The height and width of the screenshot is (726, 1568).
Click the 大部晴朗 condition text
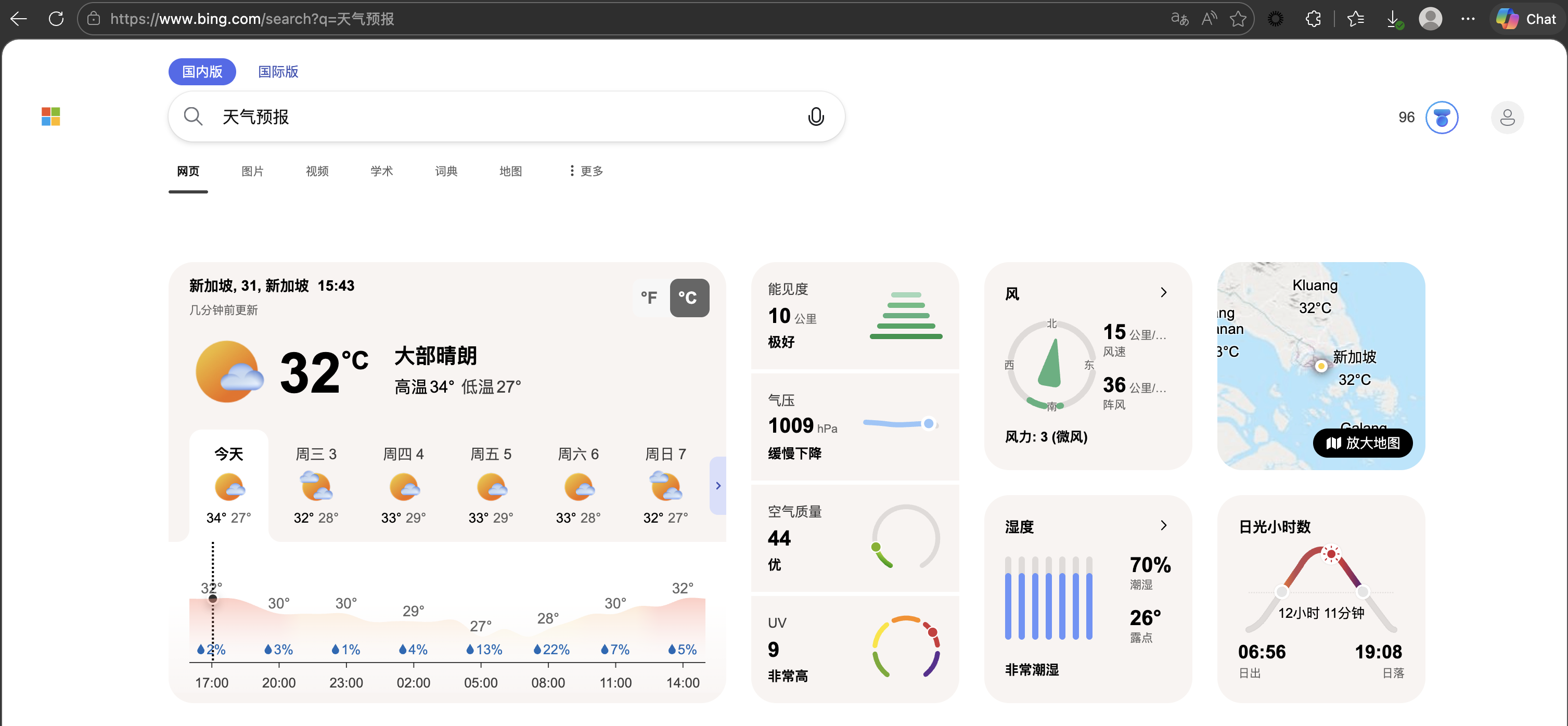pyautogui.click(x=436, y=356)
